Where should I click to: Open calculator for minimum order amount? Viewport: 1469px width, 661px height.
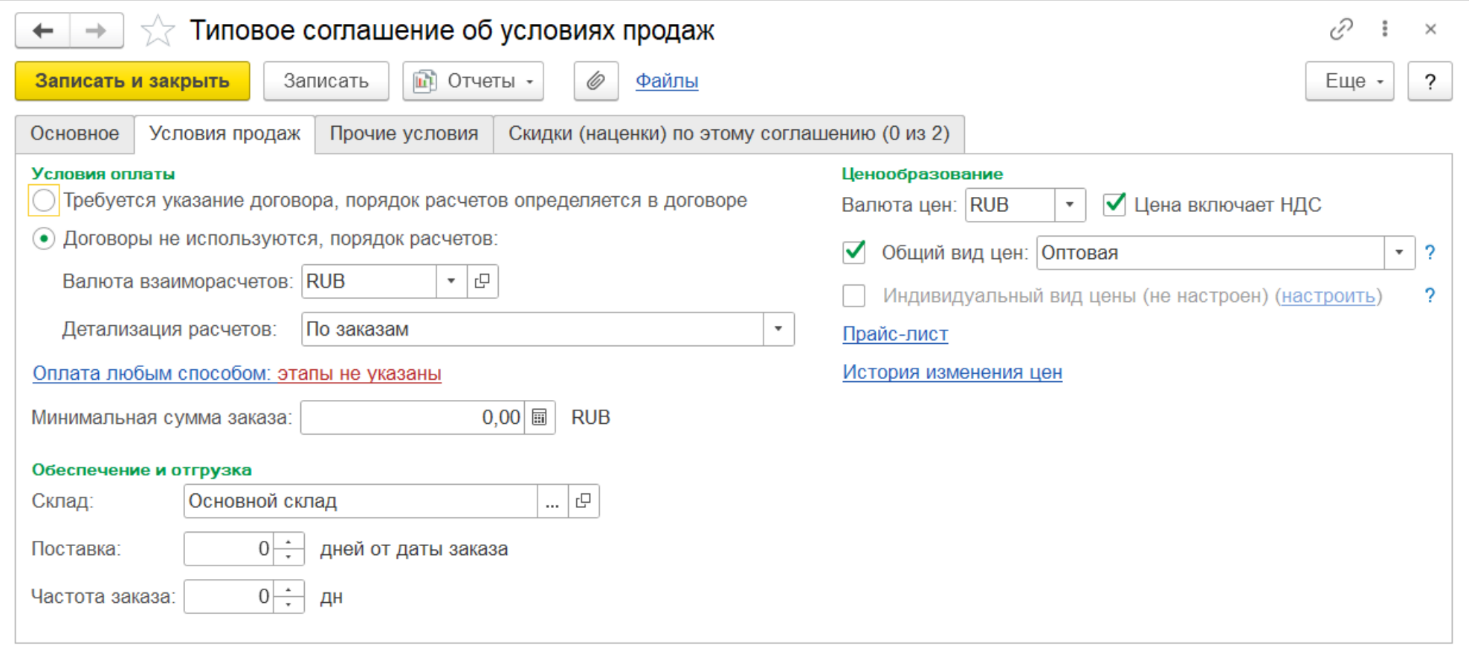pyautogui.click(x=539, y=418)
